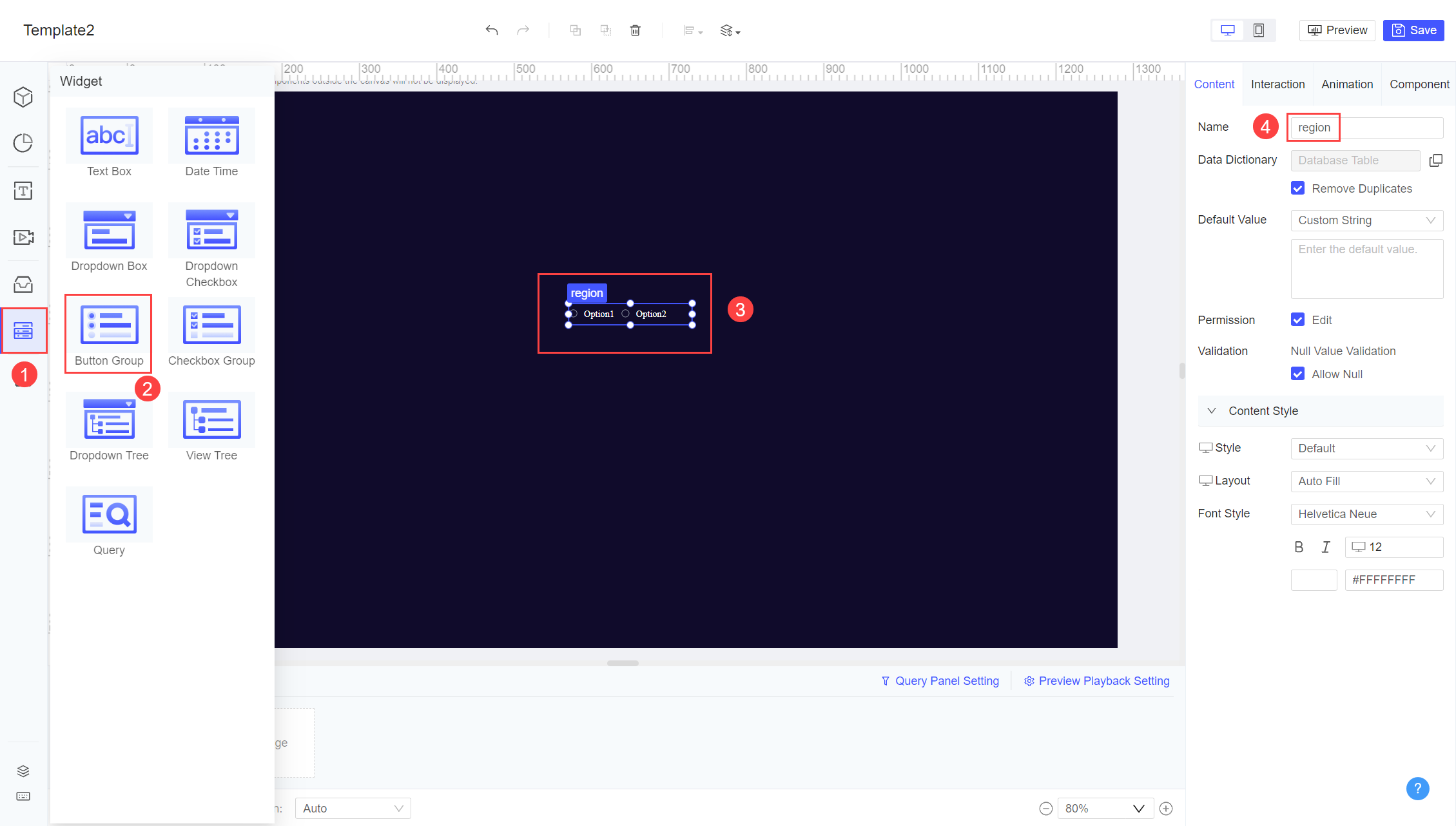Viewport: 1456px width, 826px height.
Task: Zoom out with the minus icon
Action: pos(1046,809)
